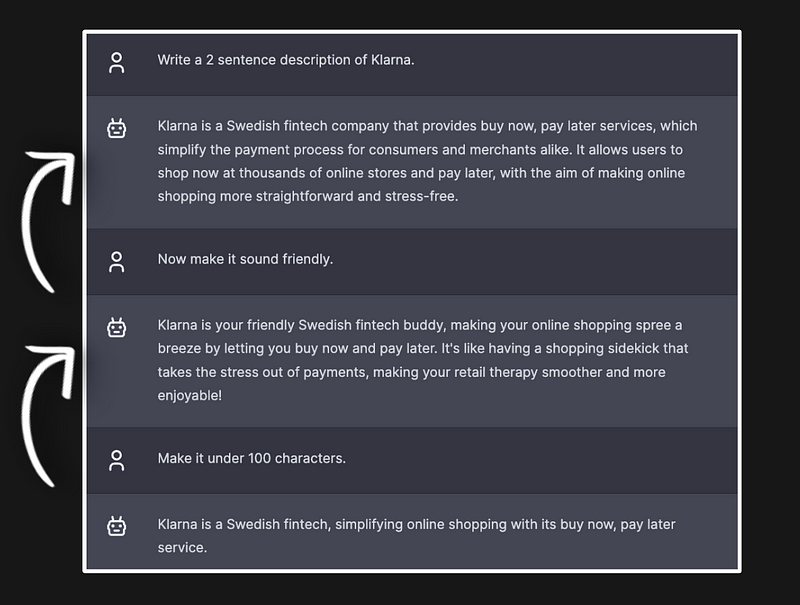Click the word "service." ending the final reply
Image resolution: width=800 pixels, height=605 pixels.
(x=182, y=548)
